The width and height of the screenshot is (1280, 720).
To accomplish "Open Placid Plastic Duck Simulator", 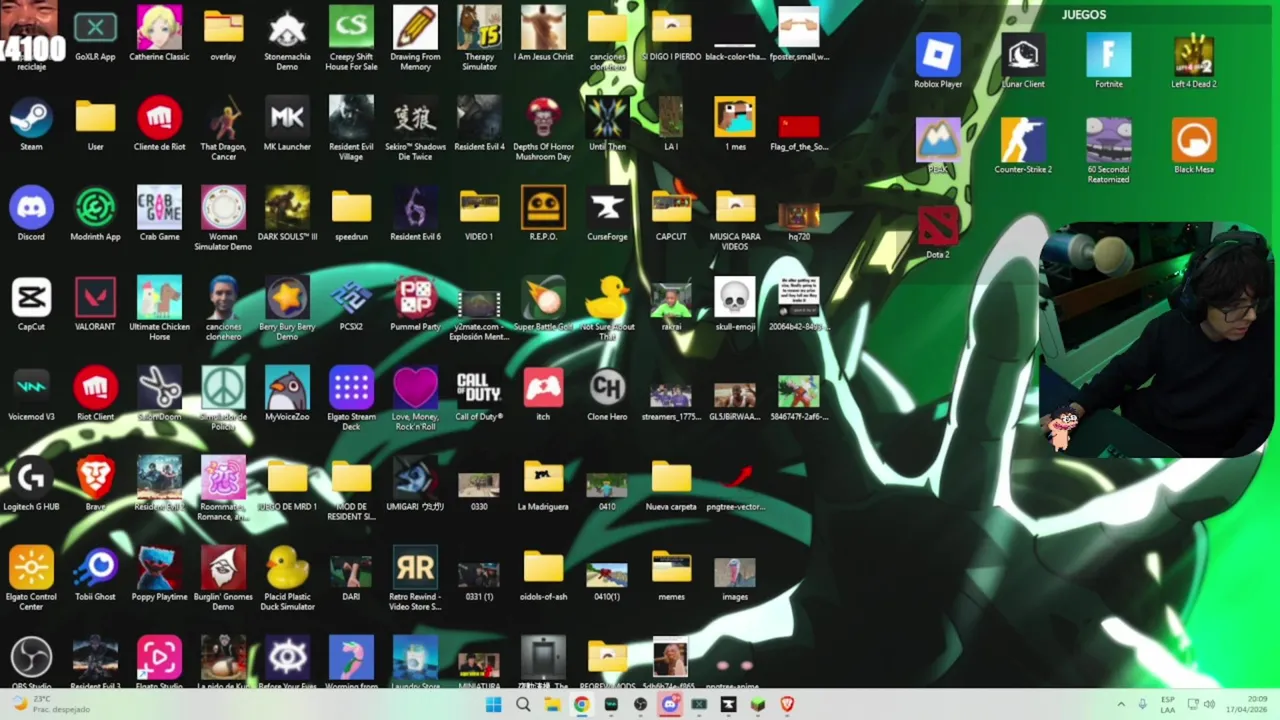I will pyautogui.click(x=287, y=580).
